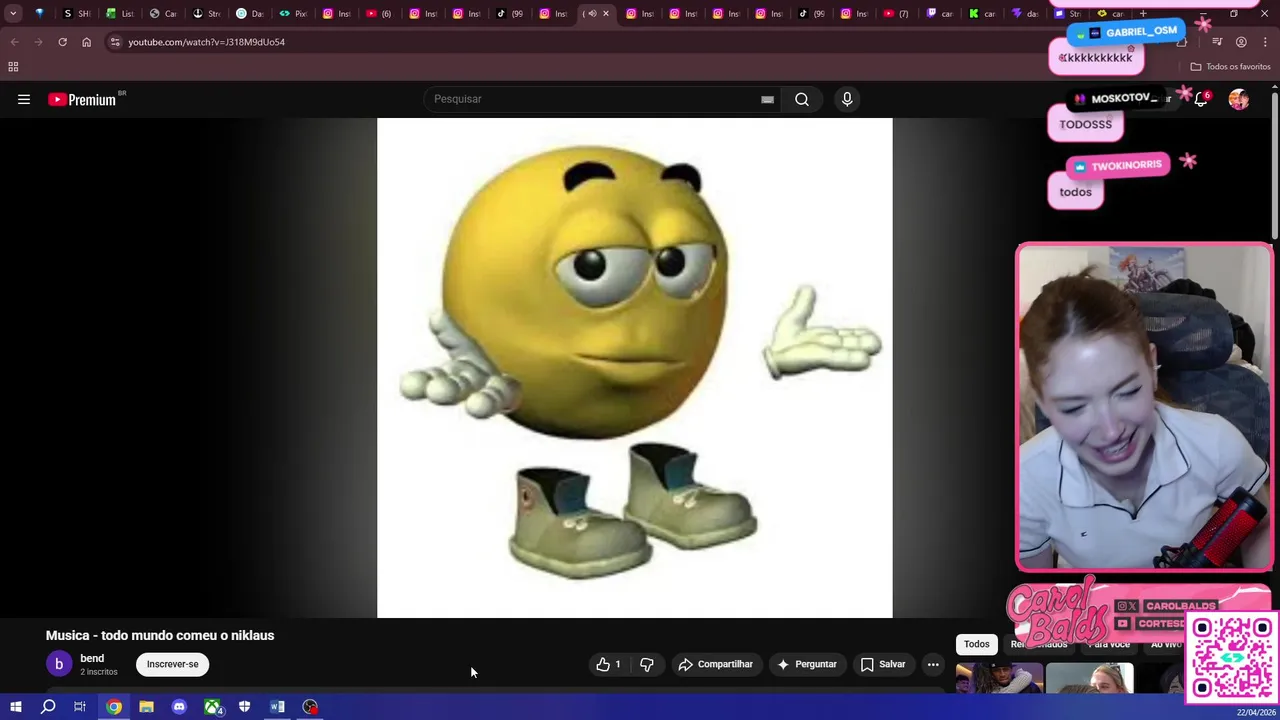The width and height of the screenshot is (1280, 720).
Task: Open Todos os favoritos bookmarks folder
Action: (1230, 67)
